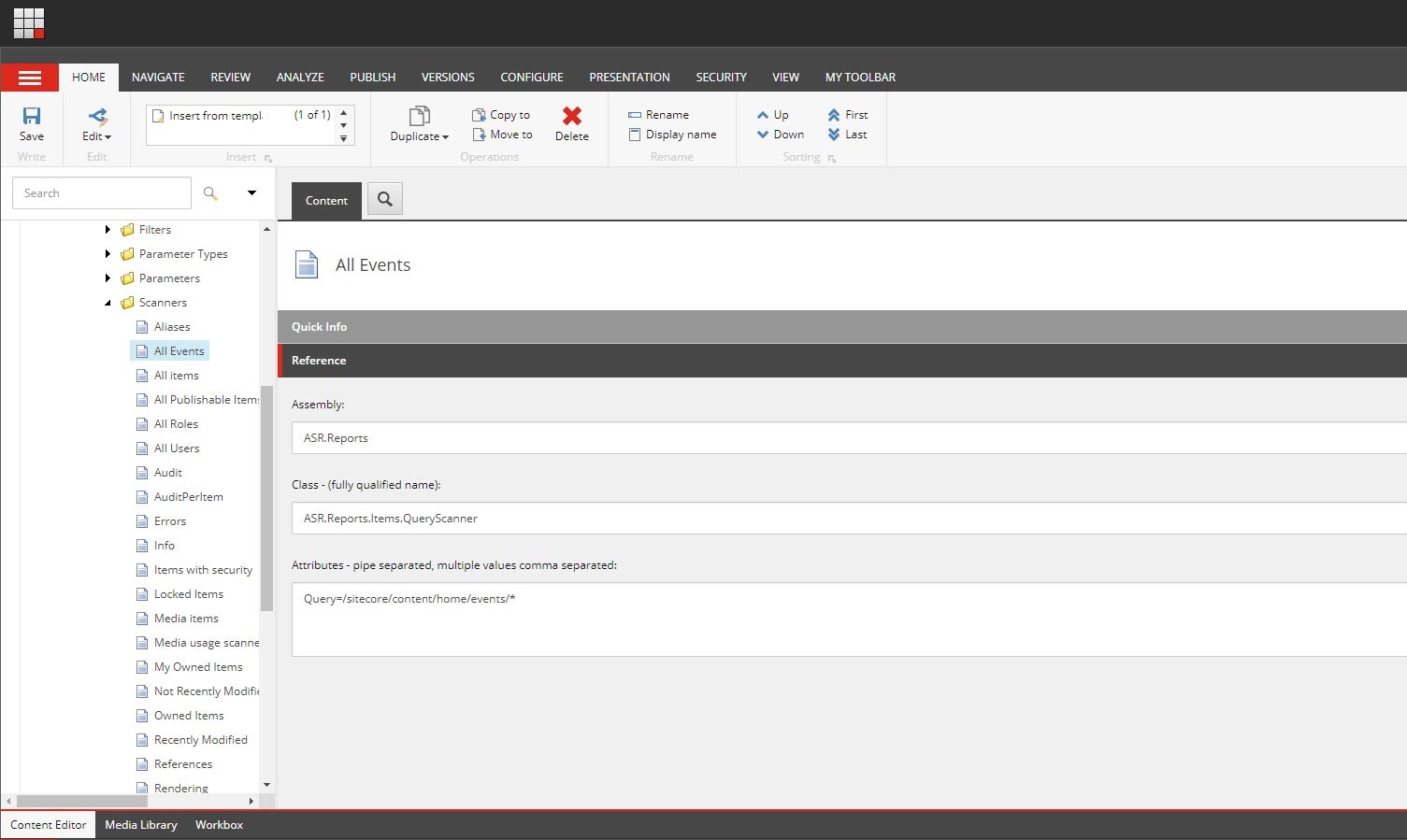Open the red hamburger menu button
This screenshot has height=840, width=1407.
point(30,78)
